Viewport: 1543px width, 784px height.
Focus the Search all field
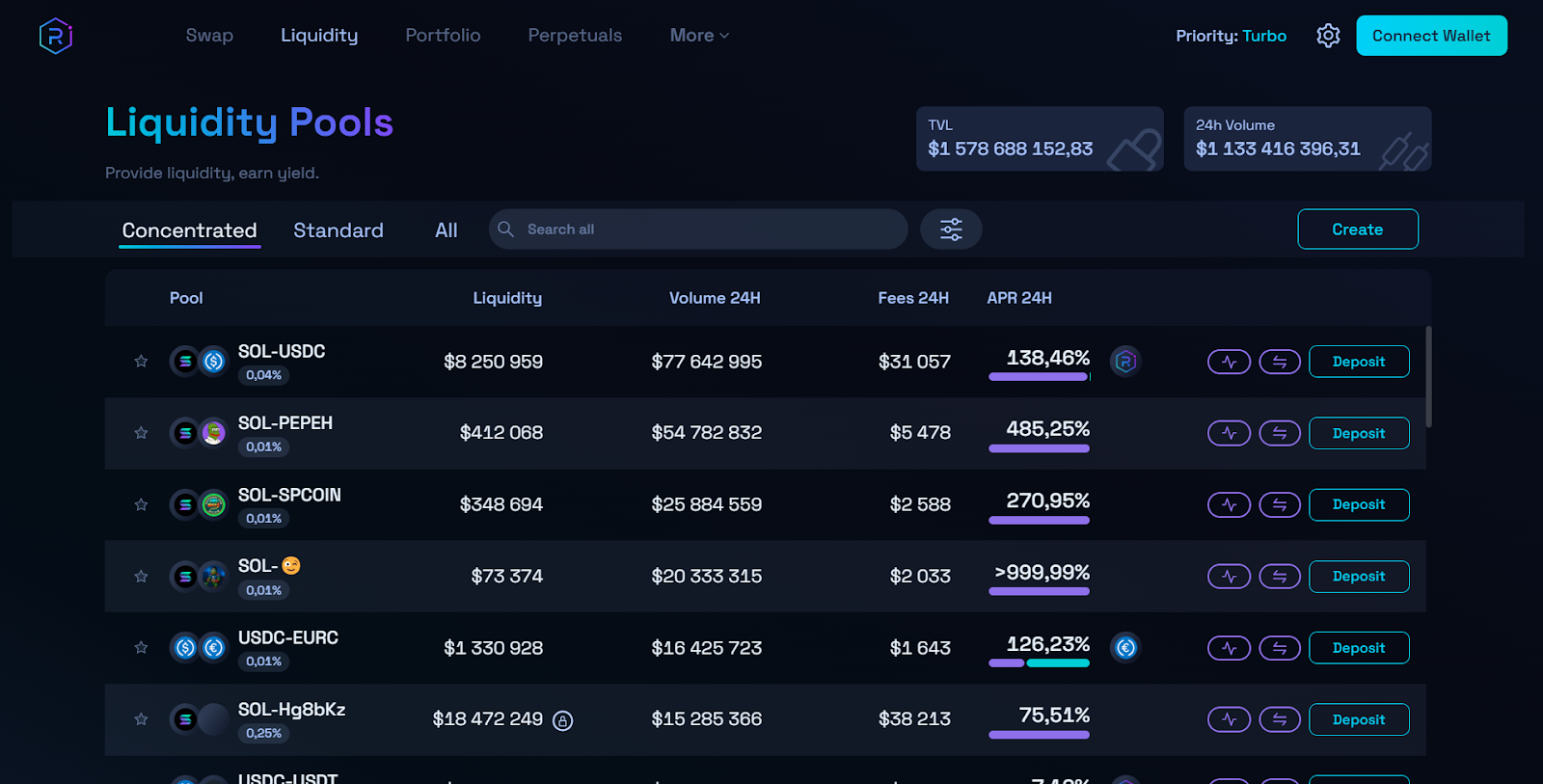[x=698, y=230]
